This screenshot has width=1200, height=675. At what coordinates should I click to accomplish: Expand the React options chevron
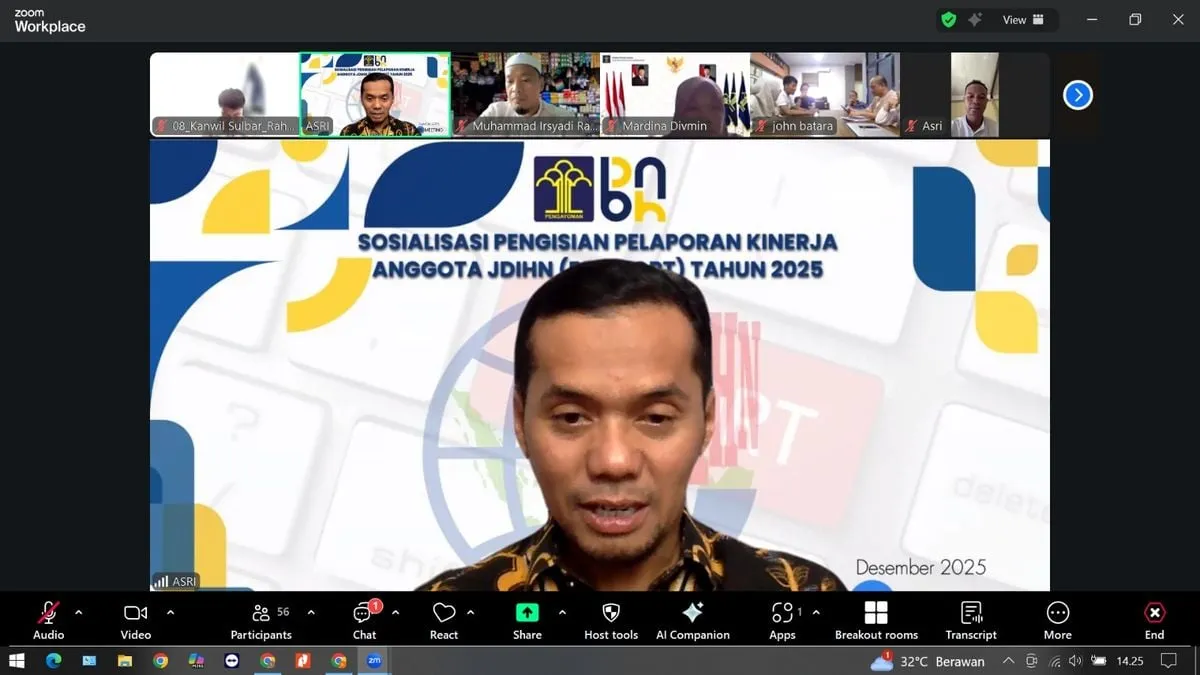point(471,612)
